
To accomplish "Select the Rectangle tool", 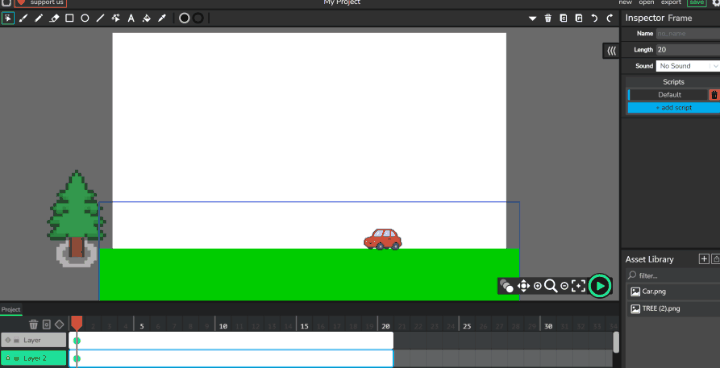I will click(x=69, y=18).
